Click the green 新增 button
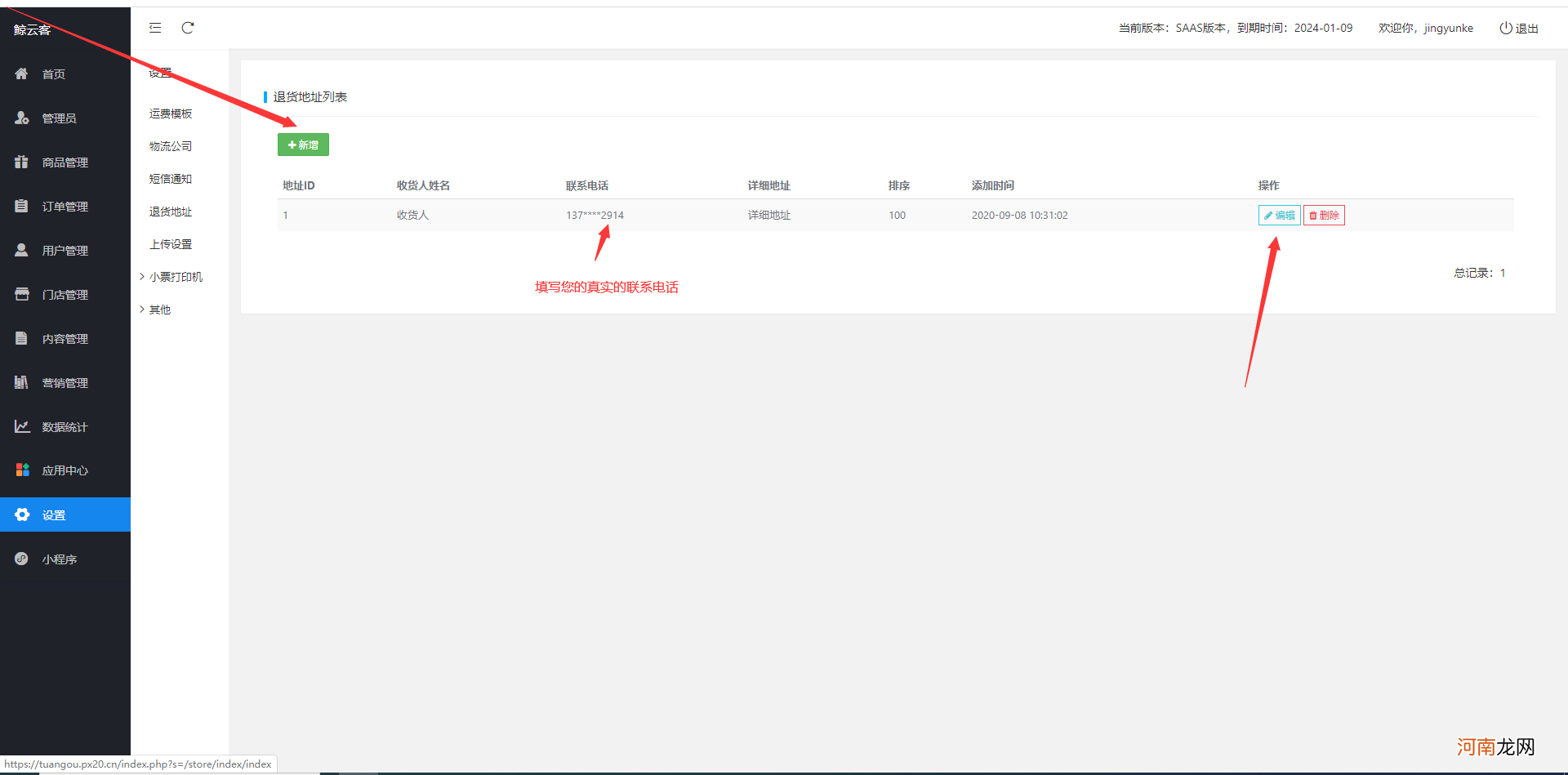 [303, 145]
